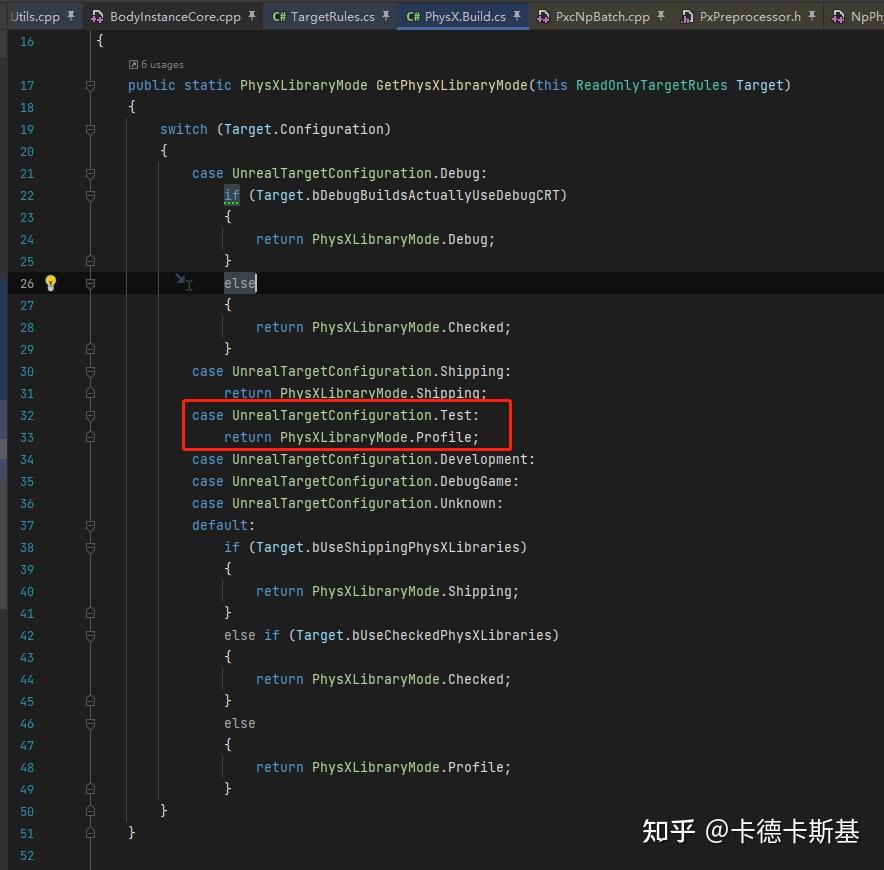Click 'UnrealTargetConfiguration.Test' case label
Image resolution: width=884 pixels, height=870 pixels.
tap(352, 415)
